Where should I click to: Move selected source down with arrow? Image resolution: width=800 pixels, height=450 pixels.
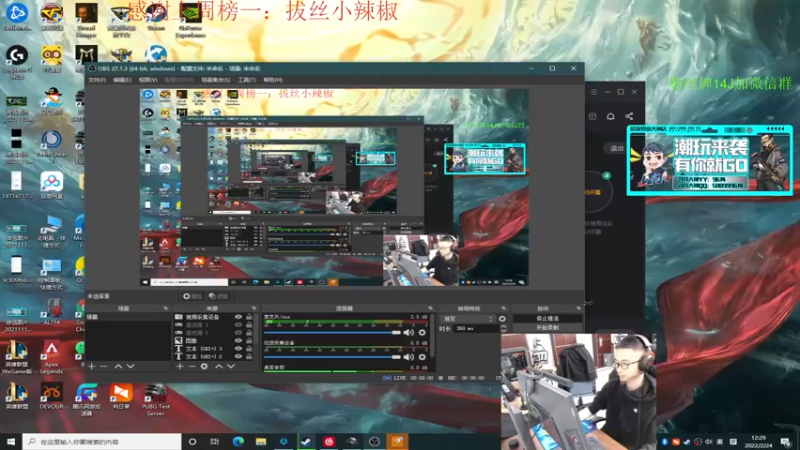(x=231, y=366)
